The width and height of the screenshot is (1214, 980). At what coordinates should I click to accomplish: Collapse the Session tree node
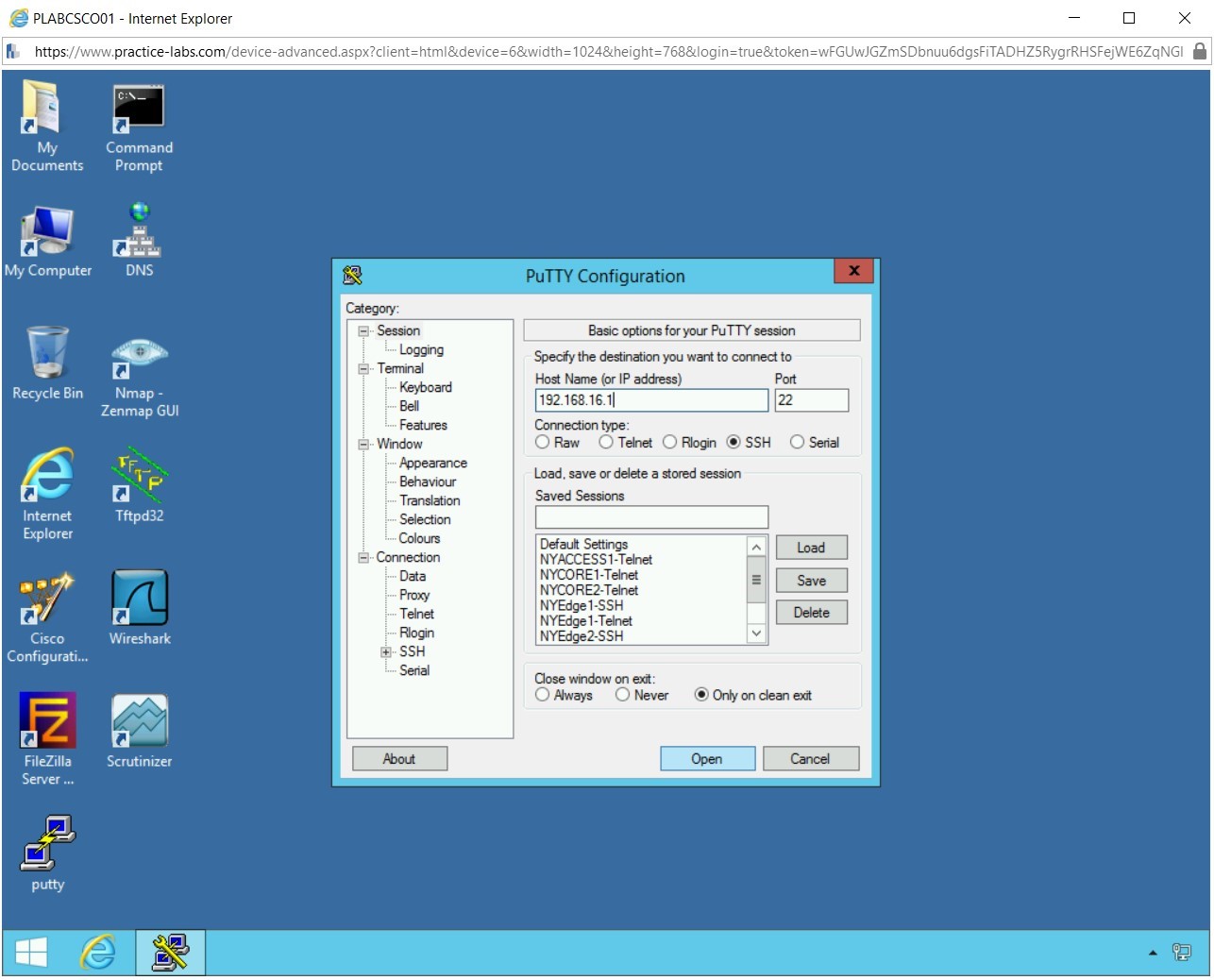point(363,331)
